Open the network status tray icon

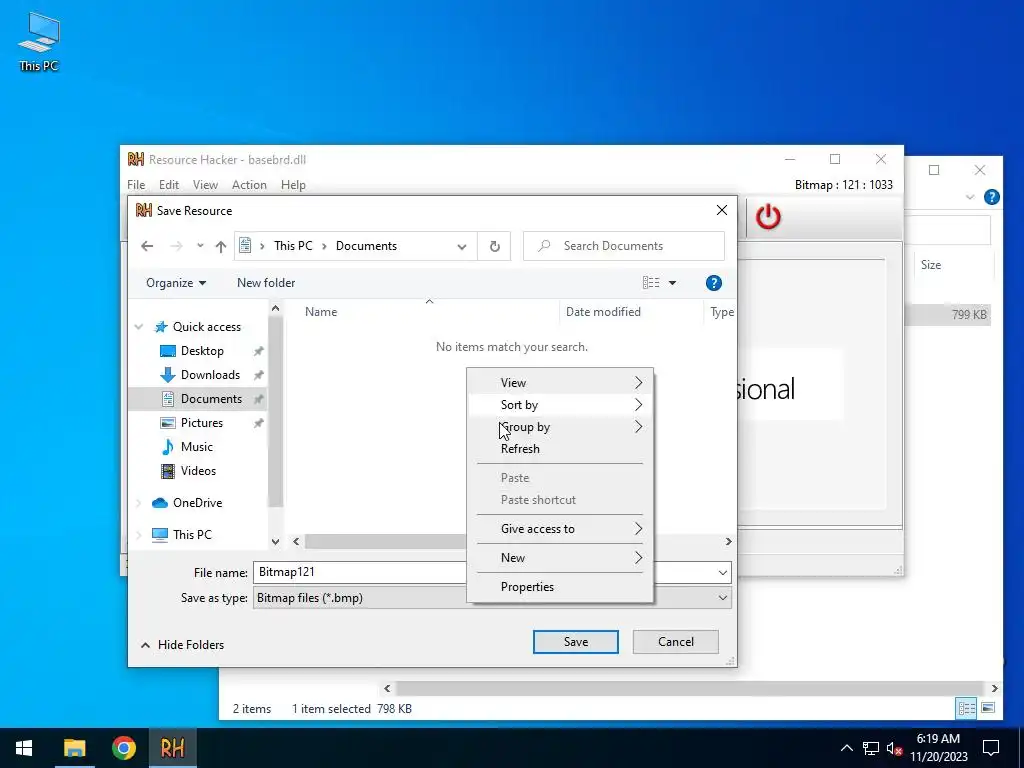coord(871,748)
